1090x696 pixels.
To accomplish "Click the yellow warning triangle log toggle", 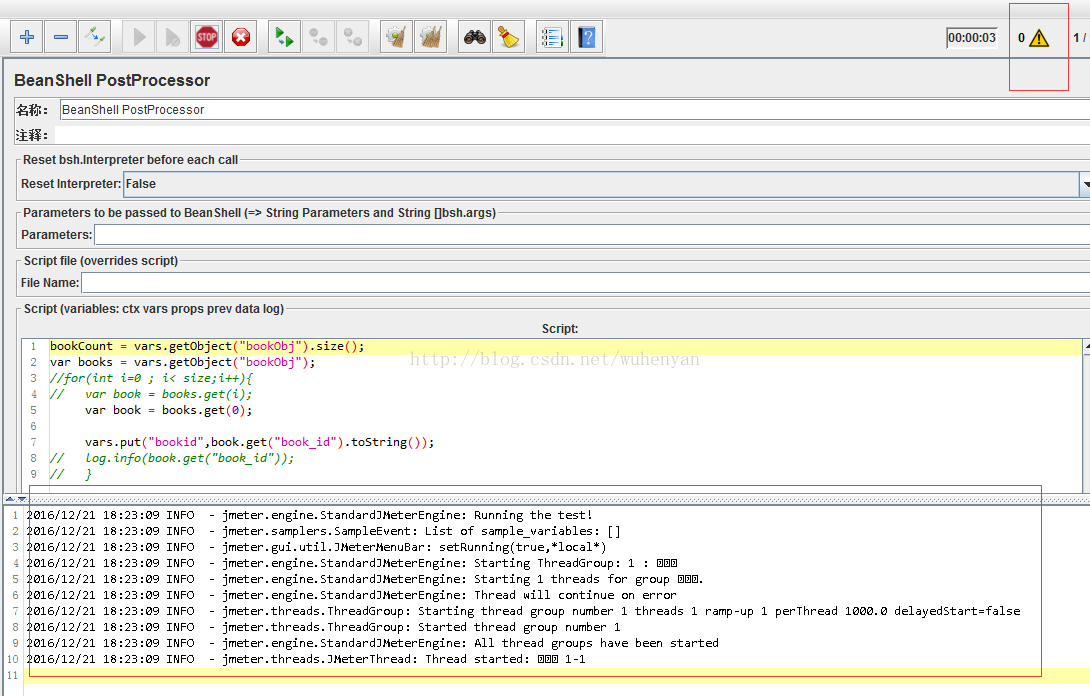I will pyautogui.click(x=1039, y=38).
